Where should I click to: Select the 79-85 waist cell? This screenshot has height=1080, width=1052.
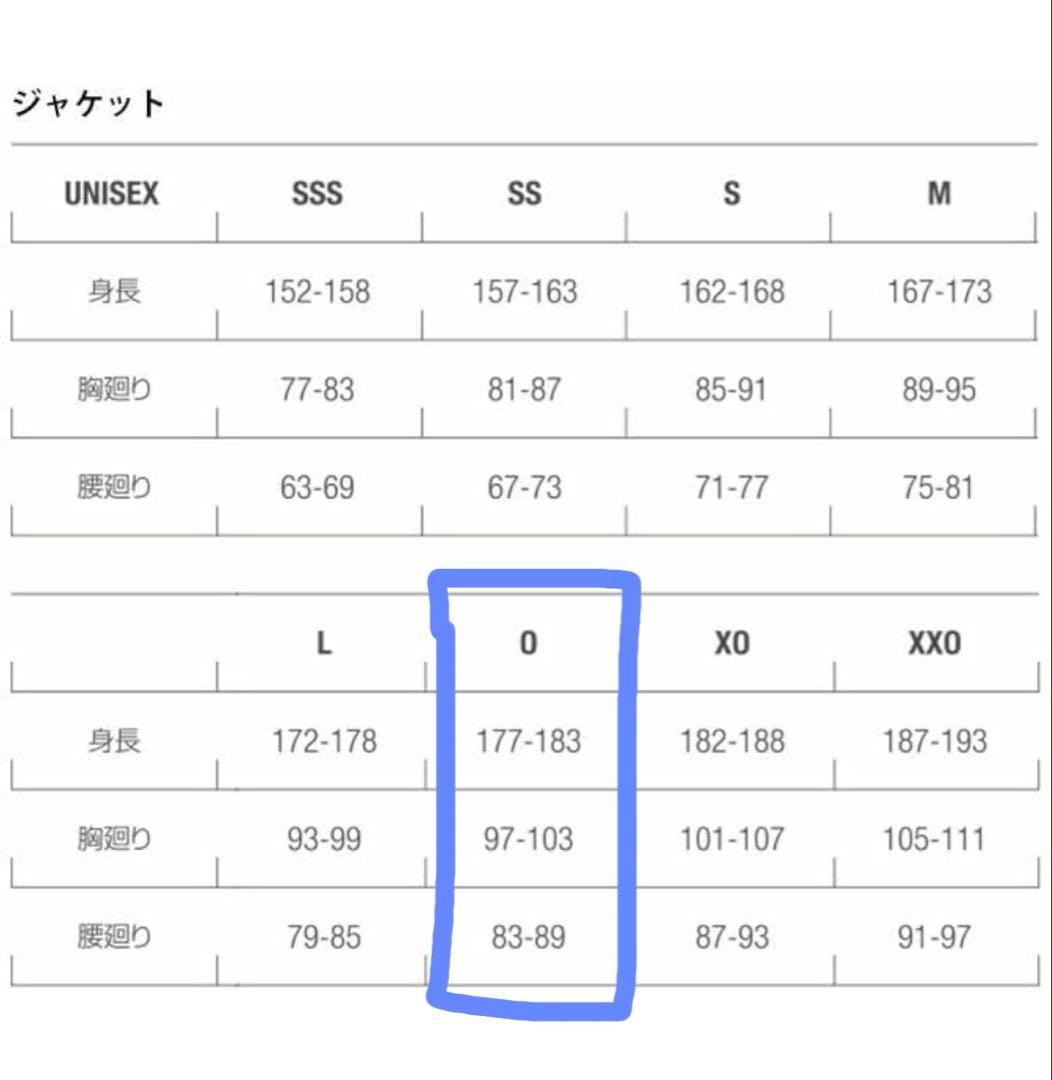[x=322, y=937]
